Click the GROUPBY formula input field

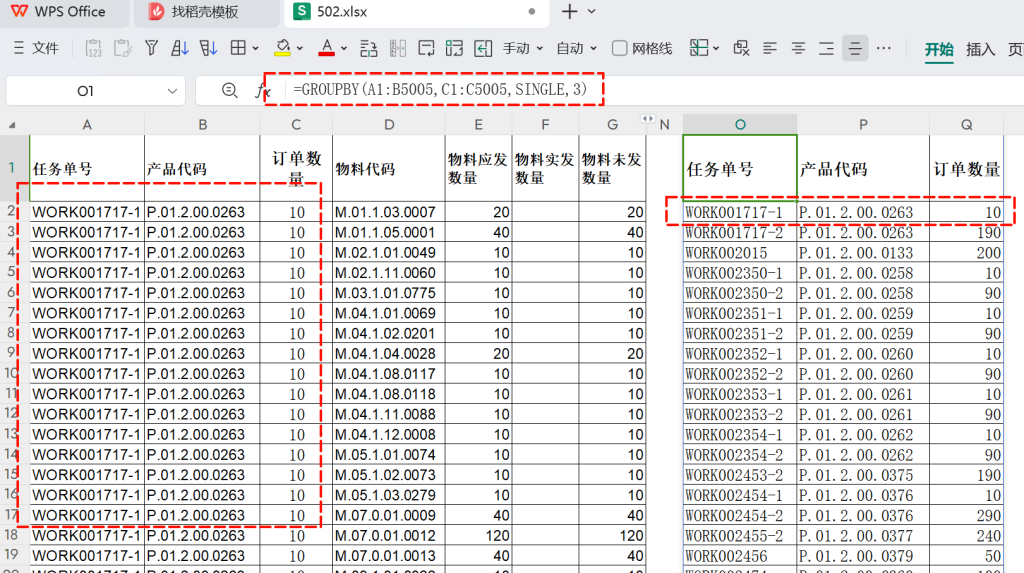point(440,90)
